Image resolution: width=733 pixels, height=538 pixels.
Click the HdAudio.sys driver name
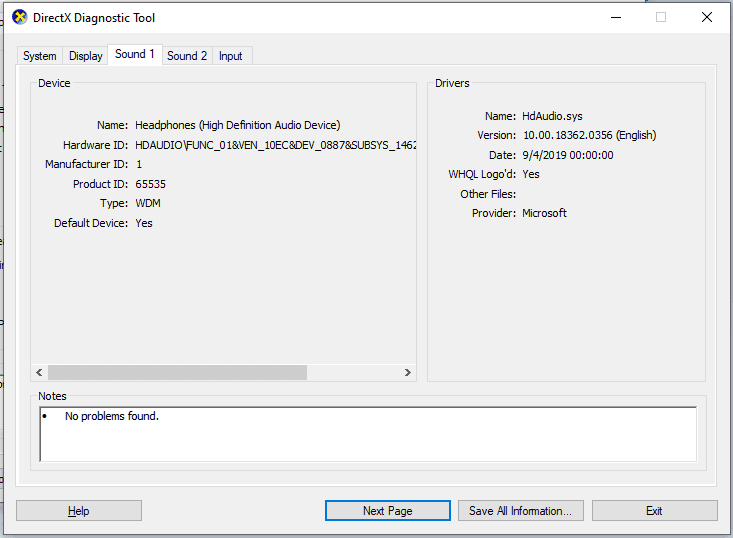[x=552, y=116]
